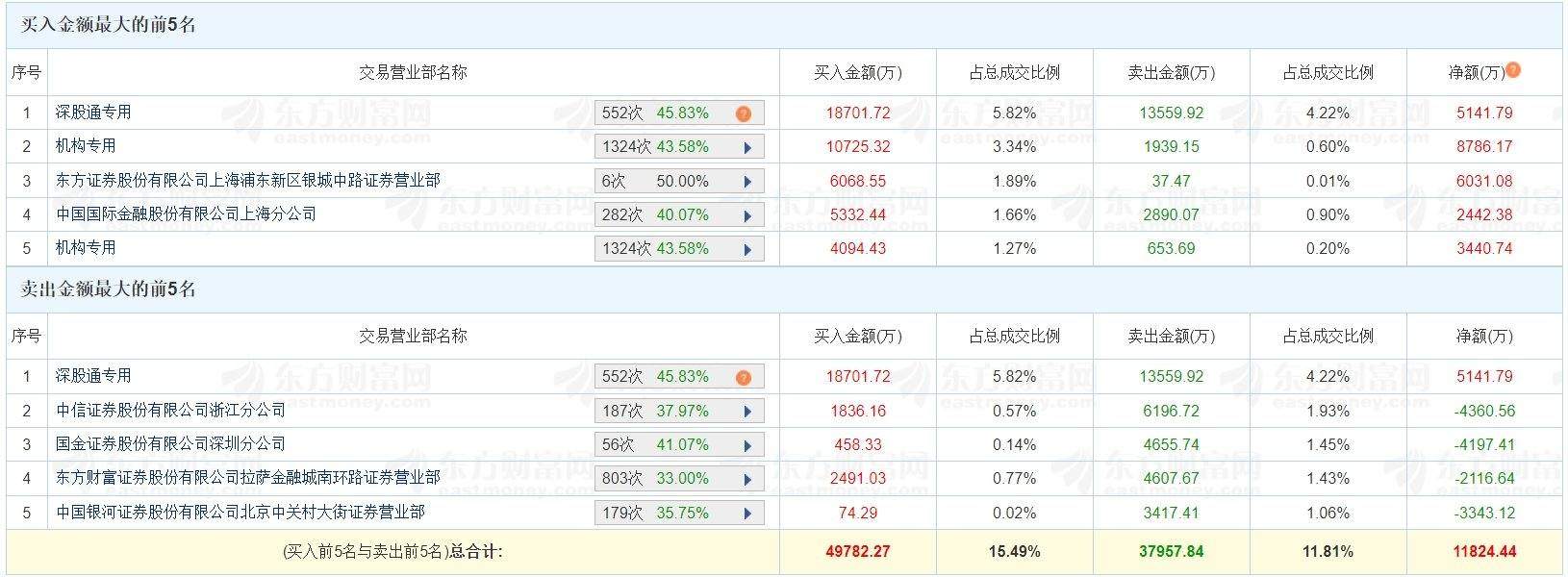
Task: Click the 卖出金额最大的前5名 section heading
Action: tap(108, 289)
